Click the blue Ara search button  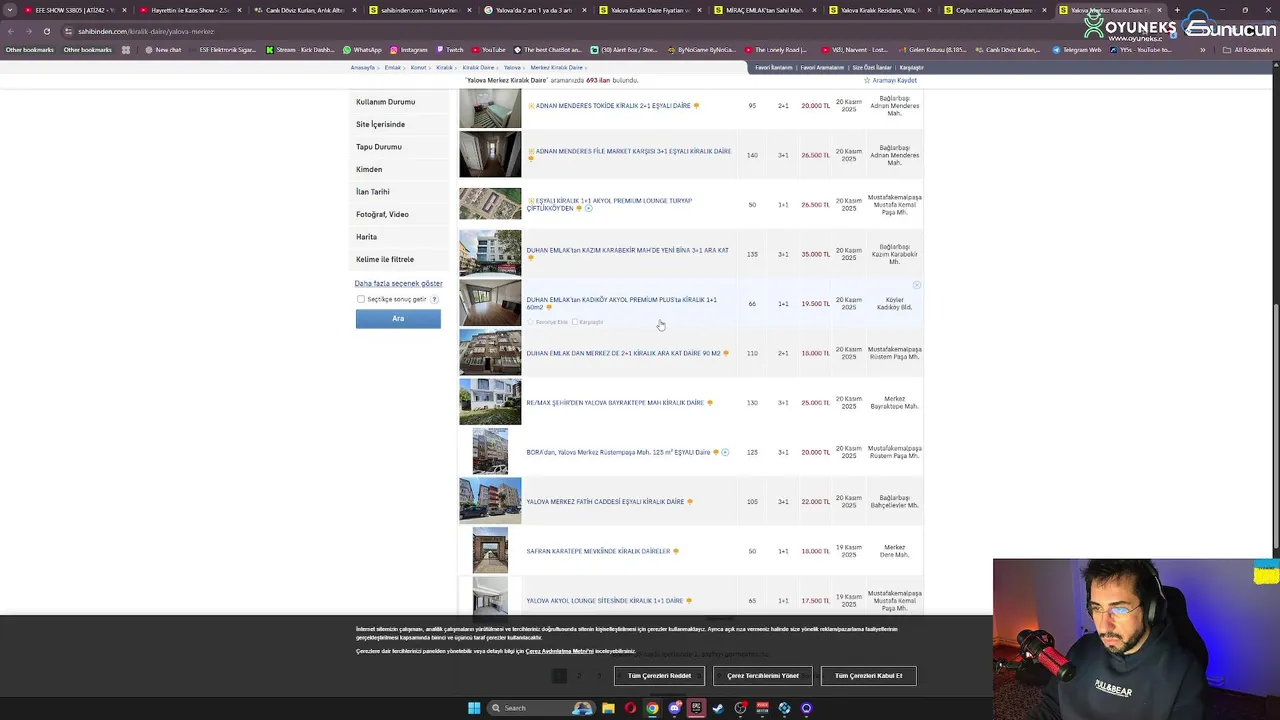click(x=398, y=319)
